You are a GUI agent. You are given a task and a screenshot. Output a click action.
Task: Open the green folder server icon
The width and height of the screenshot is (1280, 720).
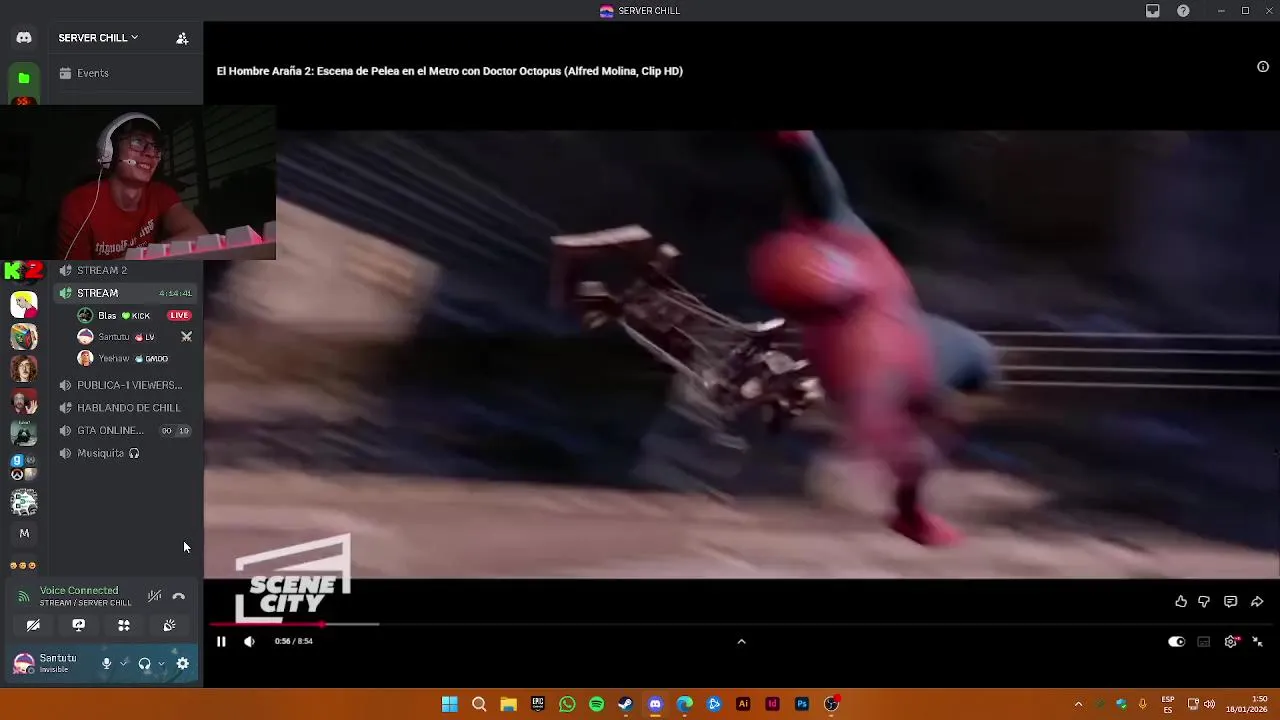[24, 78]
